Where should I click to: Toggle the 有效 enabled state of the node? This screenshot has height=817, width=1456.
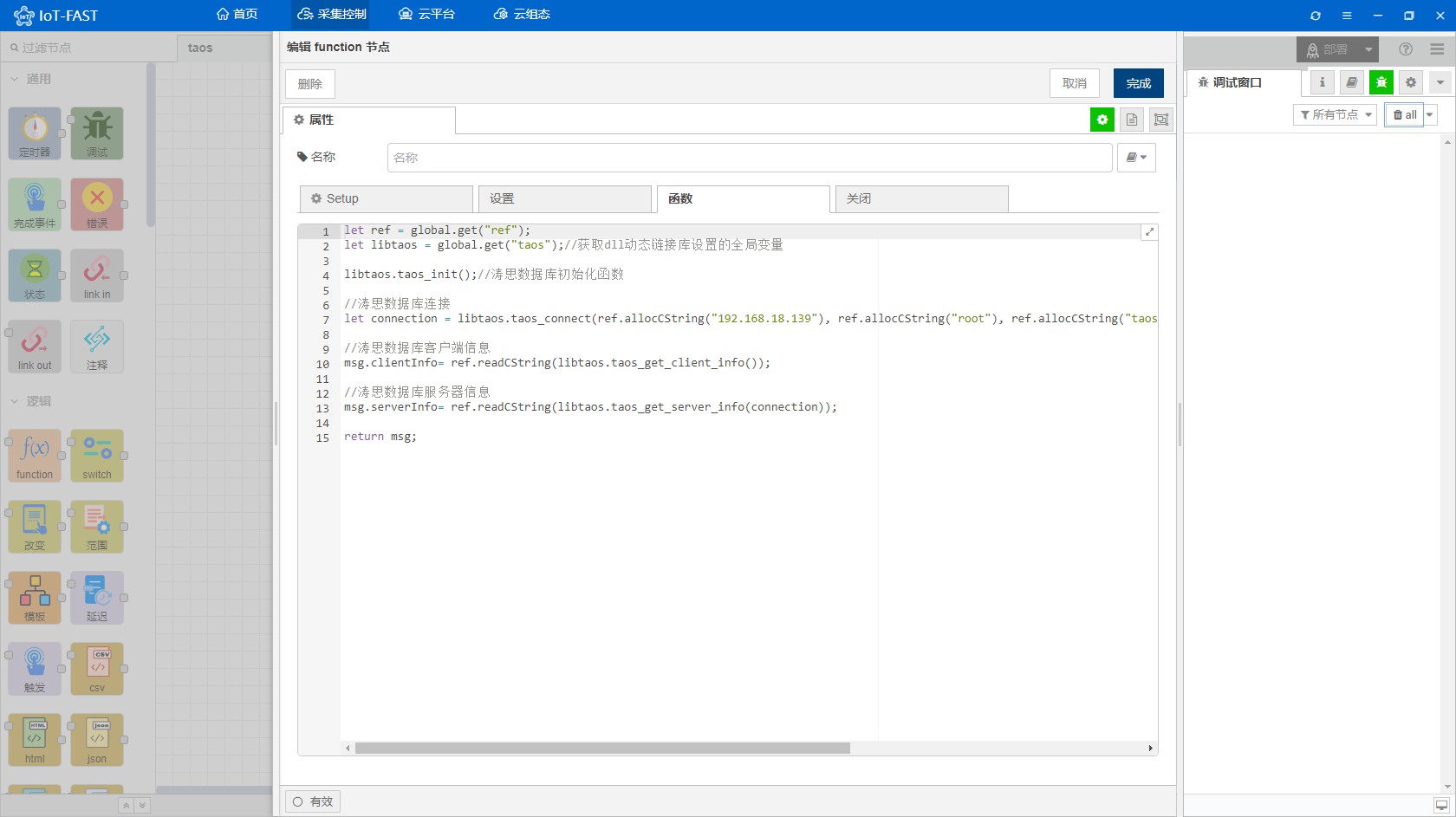313,801
